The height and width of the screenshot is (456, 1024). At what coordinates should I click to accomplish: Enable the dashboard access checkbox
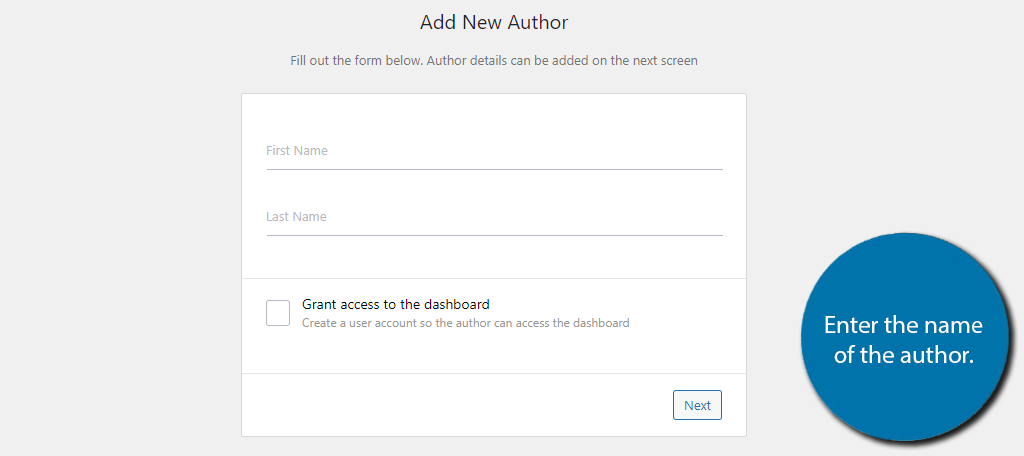[278, 313]
